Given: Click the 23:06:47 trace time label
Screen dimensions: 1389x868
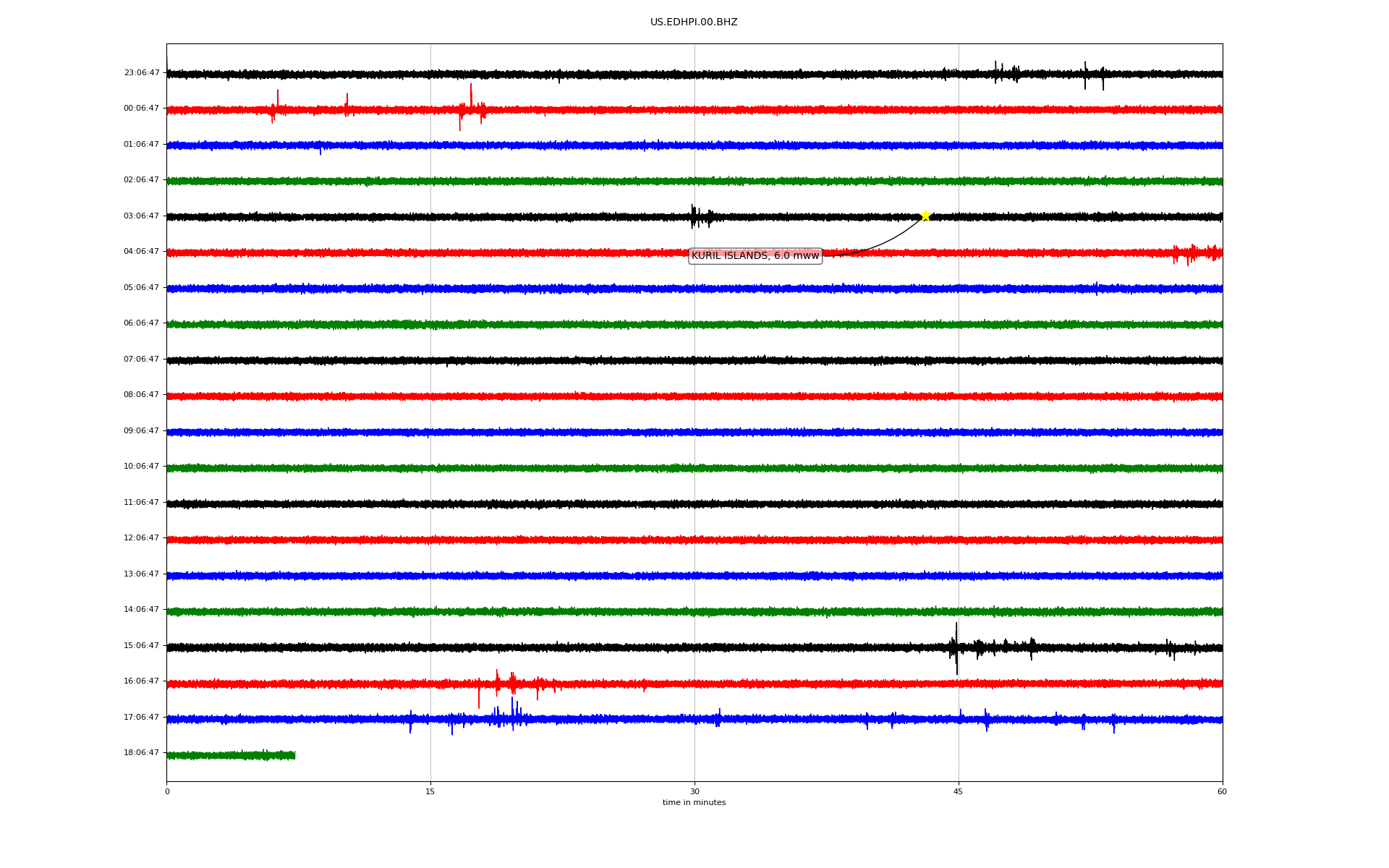Looking at the screenshot, I should point(141,72).
